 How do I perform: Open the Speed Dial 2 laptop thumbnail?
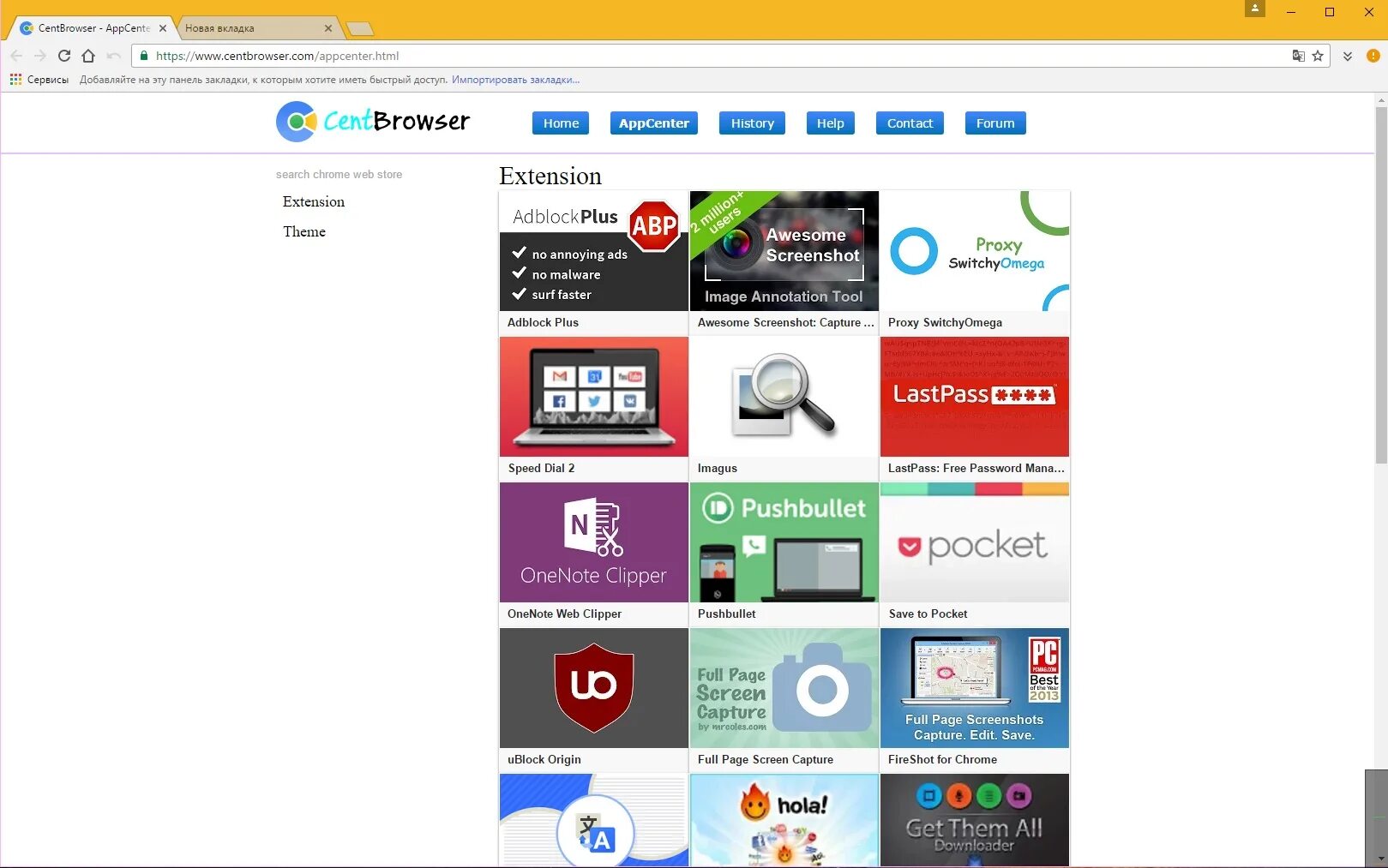click(594, 397)
